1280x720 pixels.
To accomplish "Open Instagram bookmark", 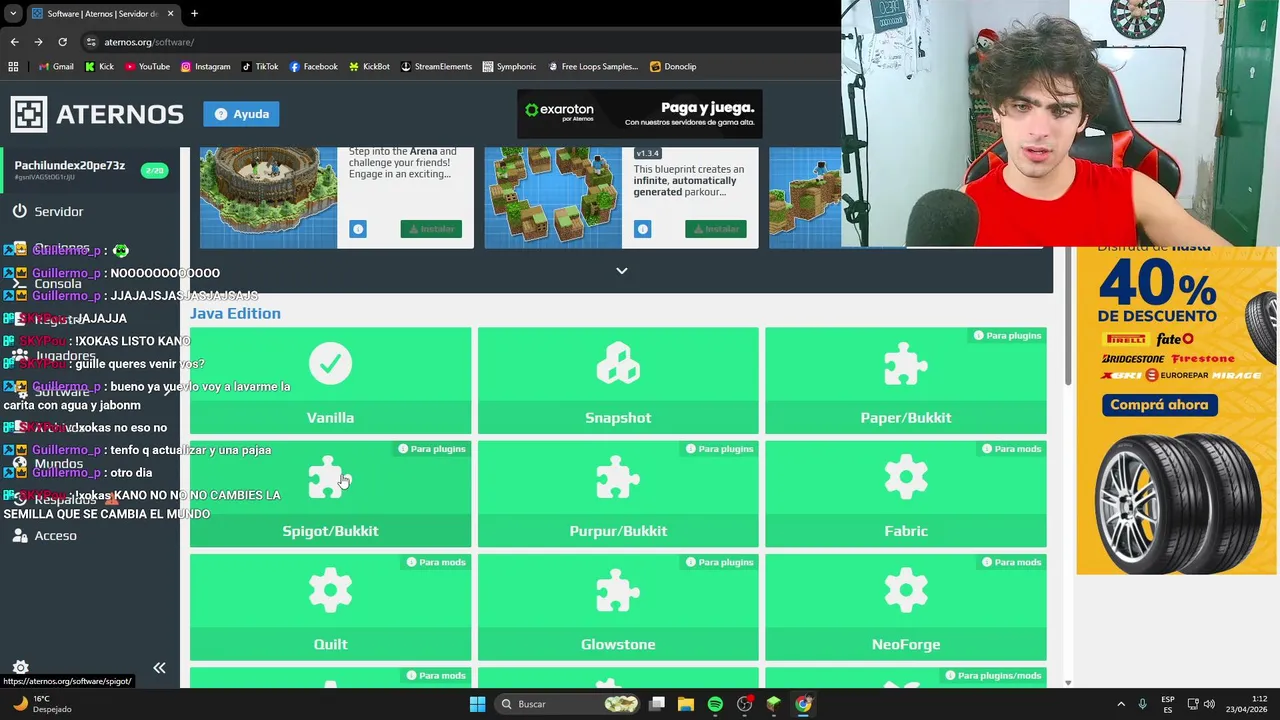I will [205, 67].
